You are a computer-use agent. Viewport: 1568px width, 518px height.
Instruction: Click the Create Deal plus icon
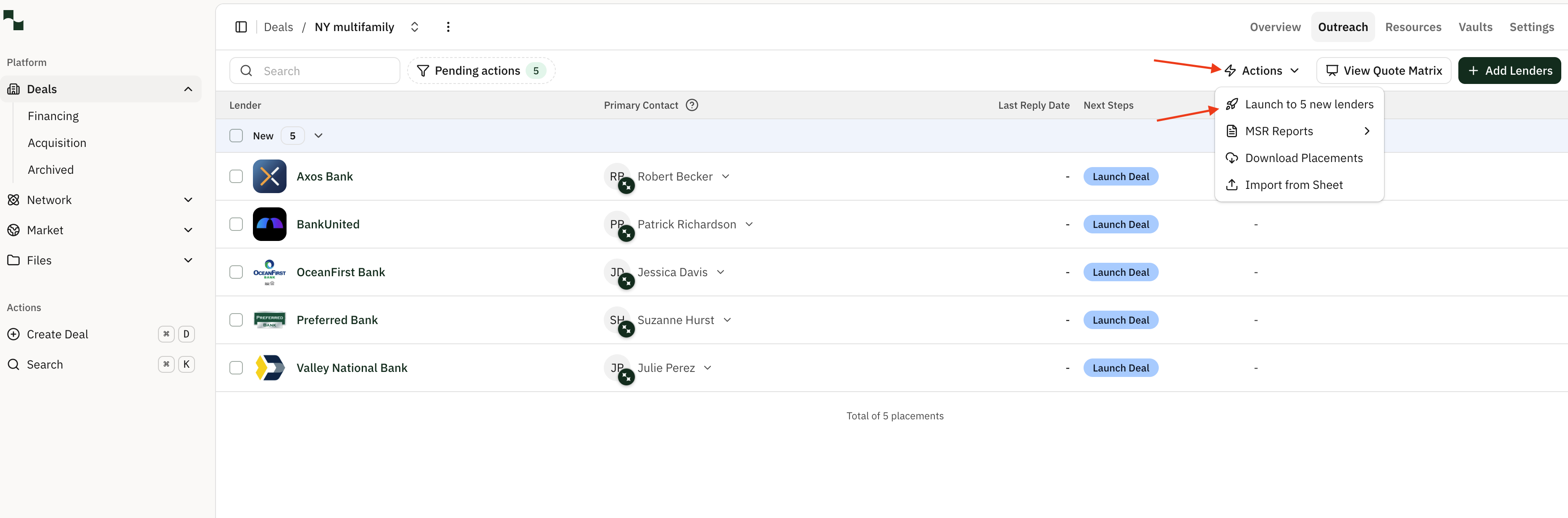(x=14, y=334)
